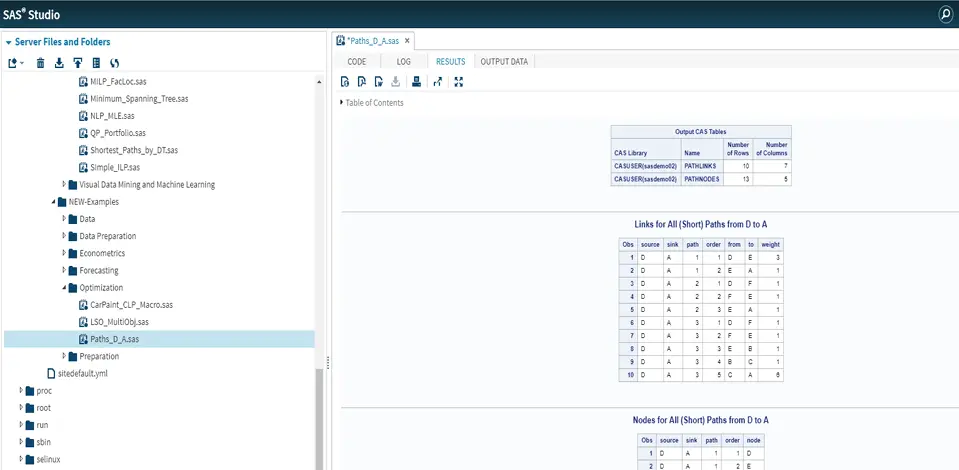Click 'Number of Rows' column header
The height and width of the screenshot is (470, 959).
[738, 149]
